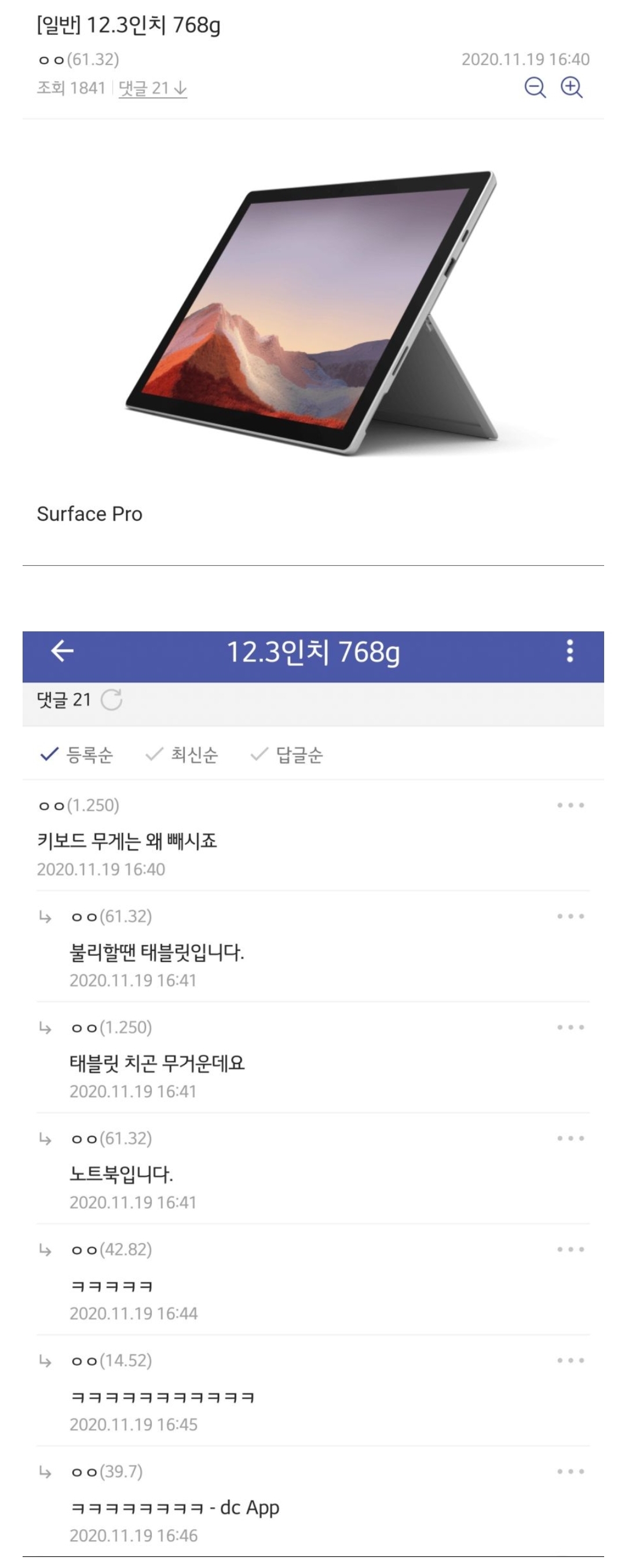Click the zoom in magnifier icon
Image resolution: width=625 pixels, height=1568 pixels.
coord(572,87)
